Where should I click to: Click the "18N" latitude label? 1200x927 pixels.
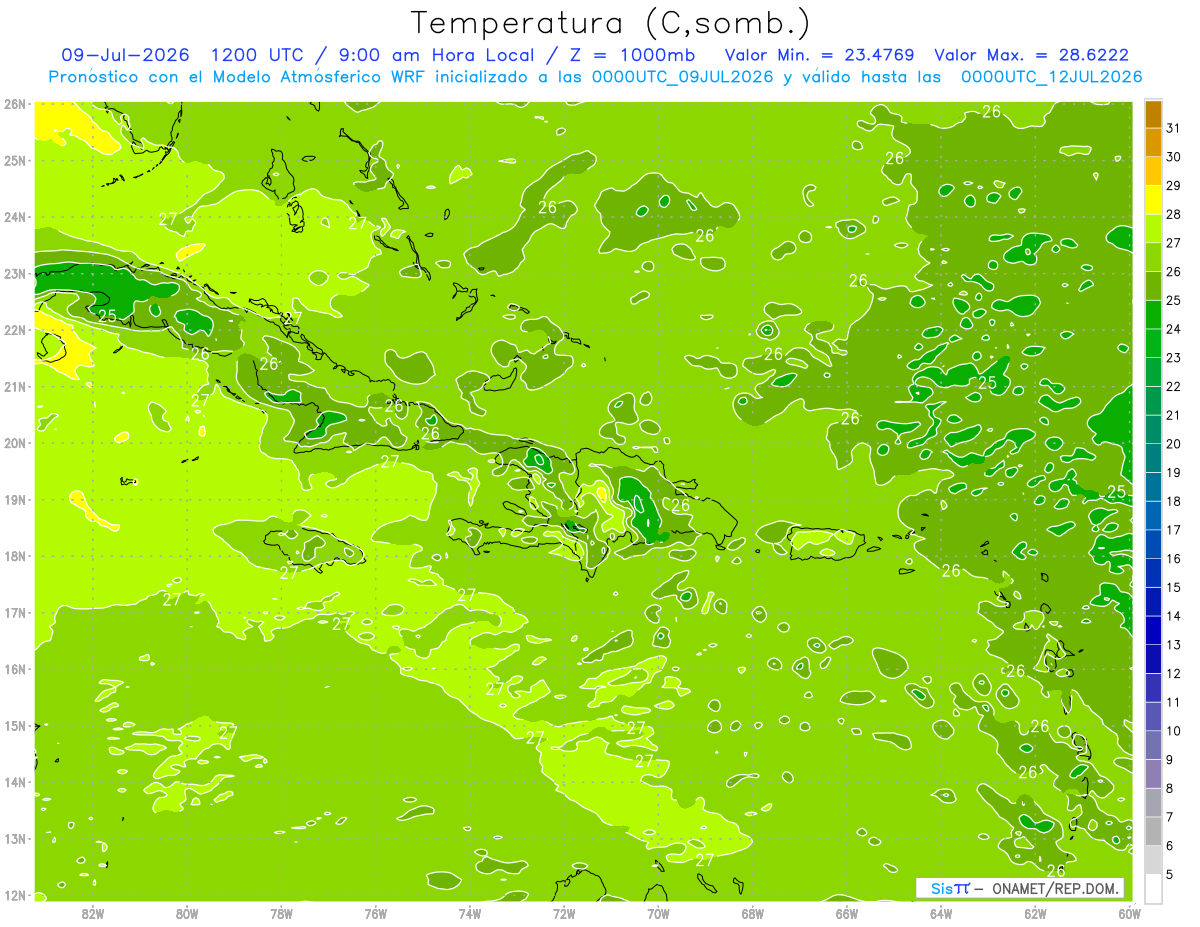14,556
